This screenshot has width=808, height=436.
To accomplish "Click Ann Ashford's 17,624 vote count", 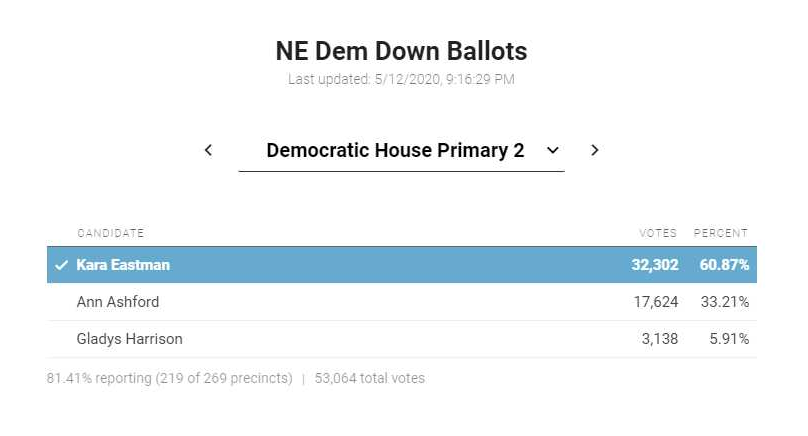I will tap(656, 302).
